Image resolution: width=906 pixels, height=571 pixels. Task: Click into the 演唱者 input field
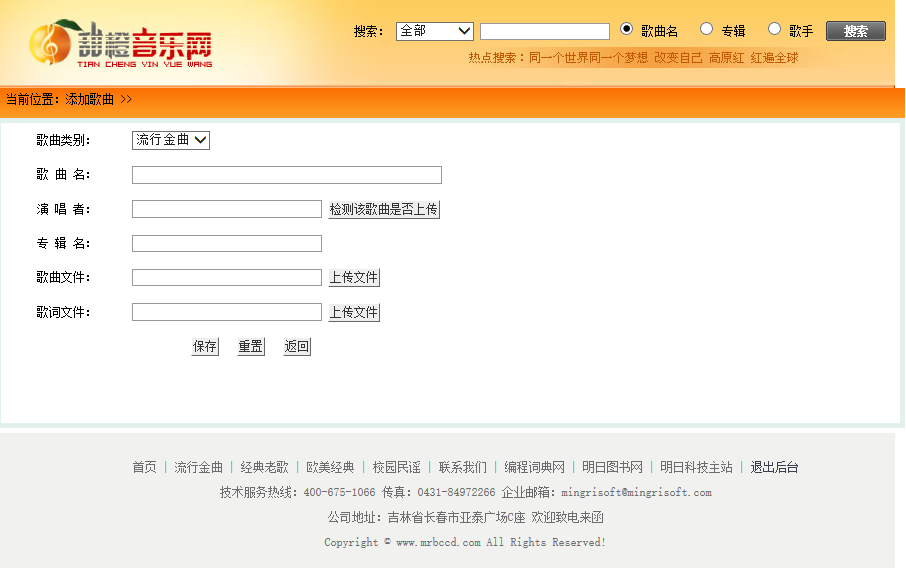(226, 209)
